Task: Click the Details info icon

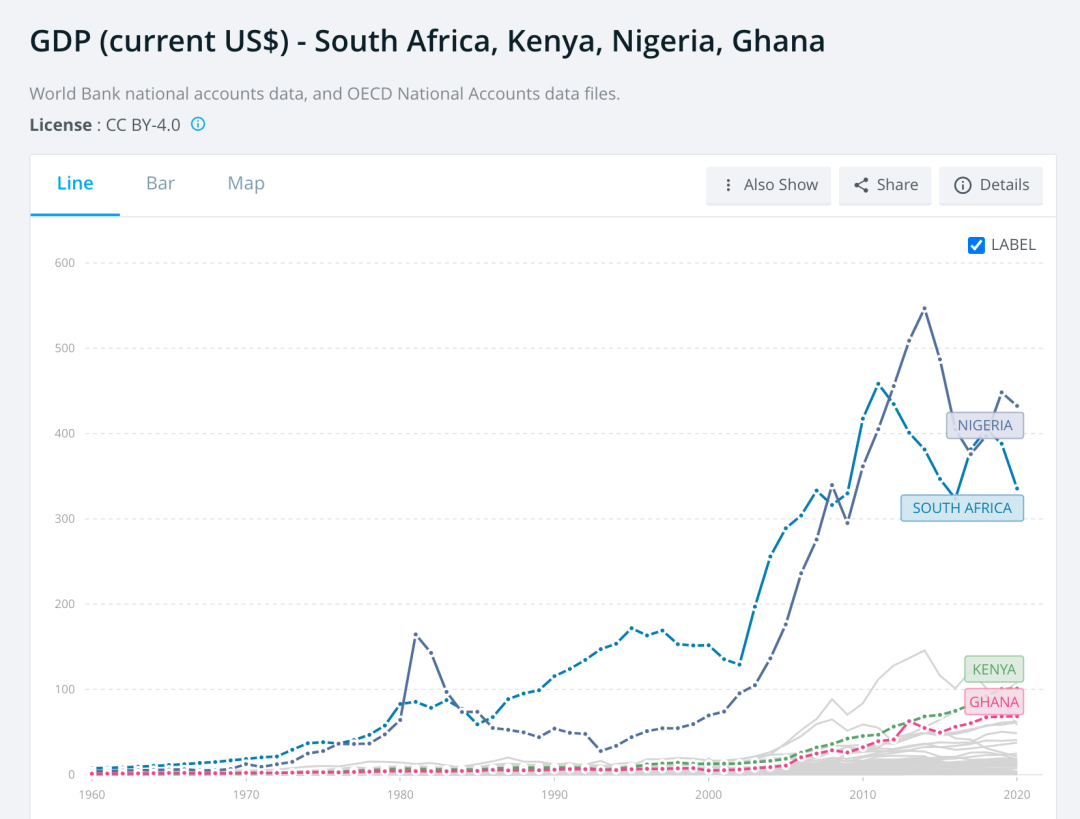Action: click(x=963, y=185)
